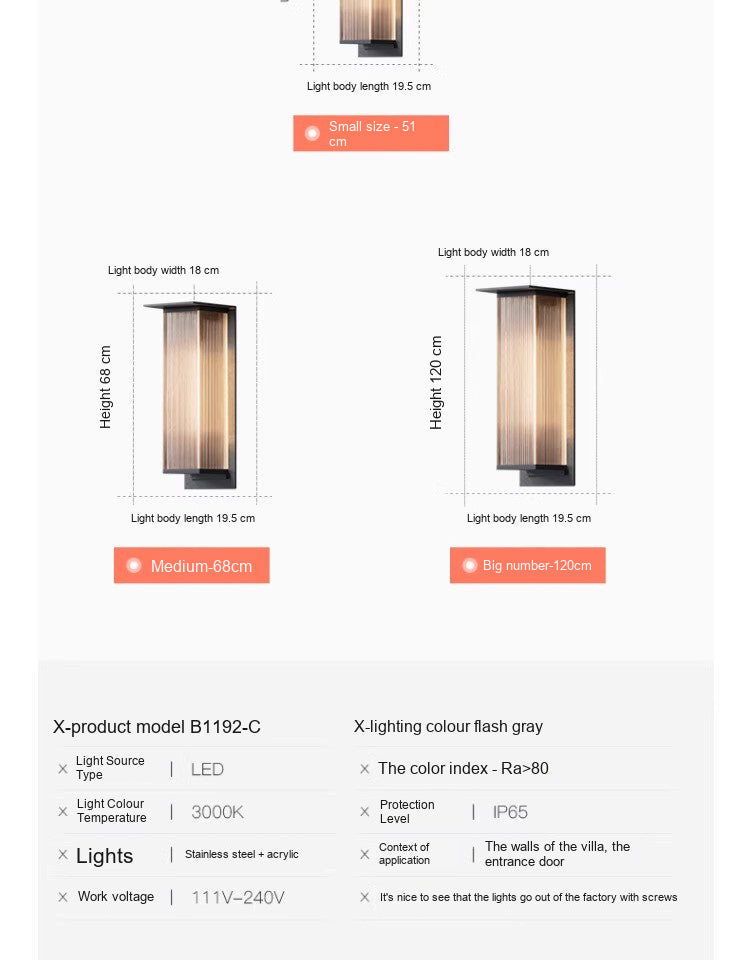Click the 3000K colour temperature value
The width and height of the screenshot is (750, 960).
(217, 812)
